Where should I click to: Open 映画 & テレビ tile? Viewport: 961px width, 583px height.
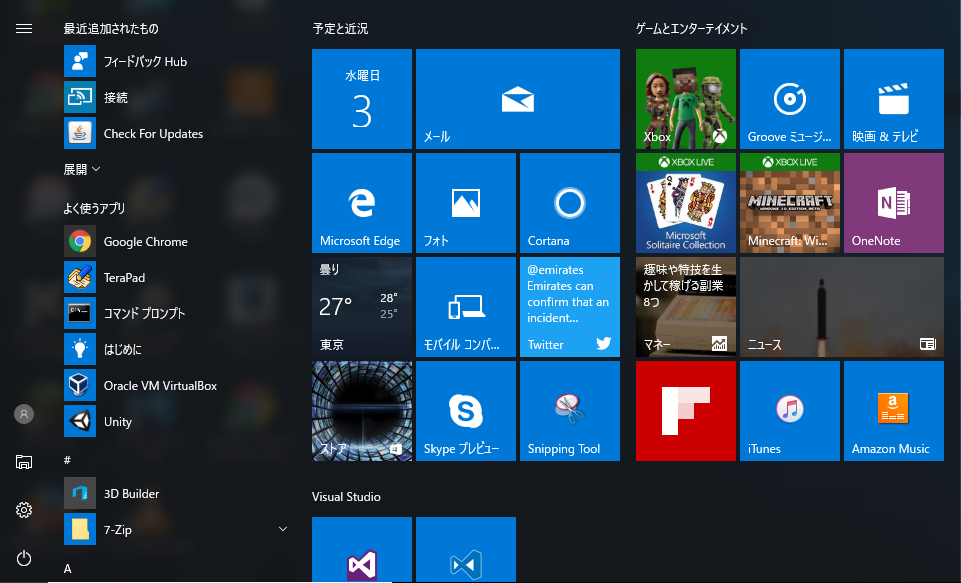click(x=894, y=99)
